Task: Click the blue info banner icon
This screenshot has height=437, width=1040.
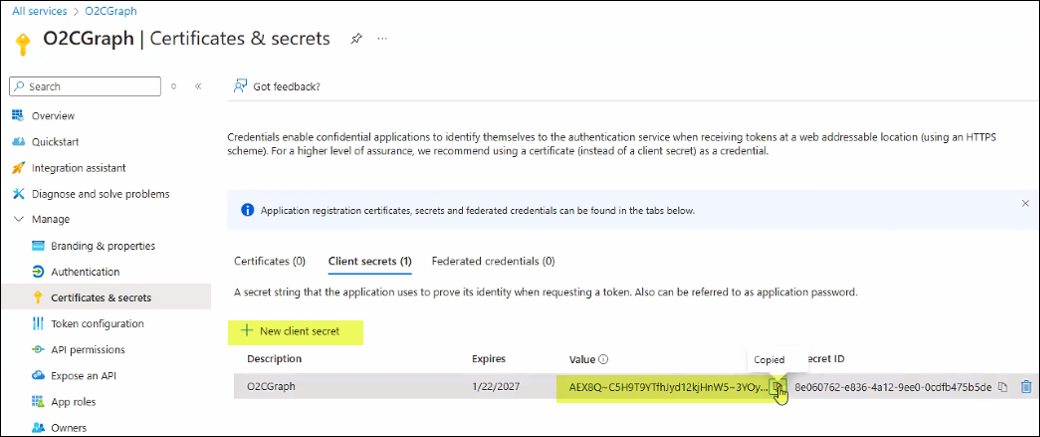Action: 247,210
